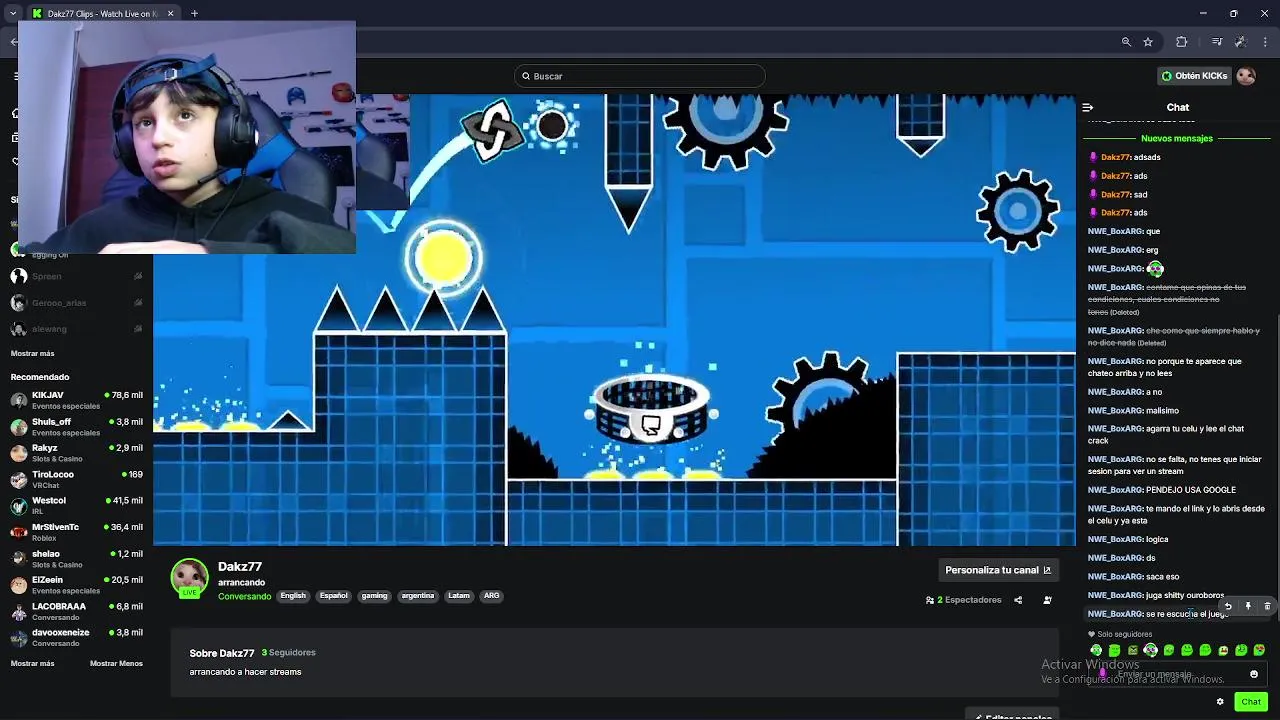The image size is (1280, 720).
Task: Click chat message 'PENDEJO USA GOOGLE'
Action: click(x=1190, y=490)
